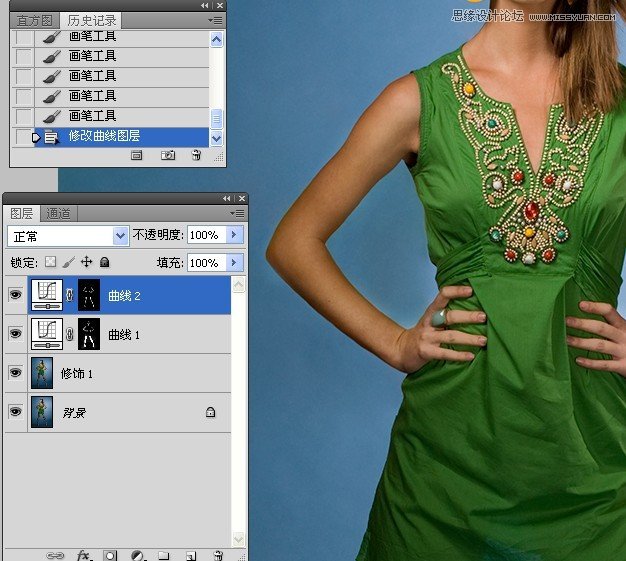This screenshot has width=626, height=561.
Task: Click the lock position move icon
Action: coord(86,262)
